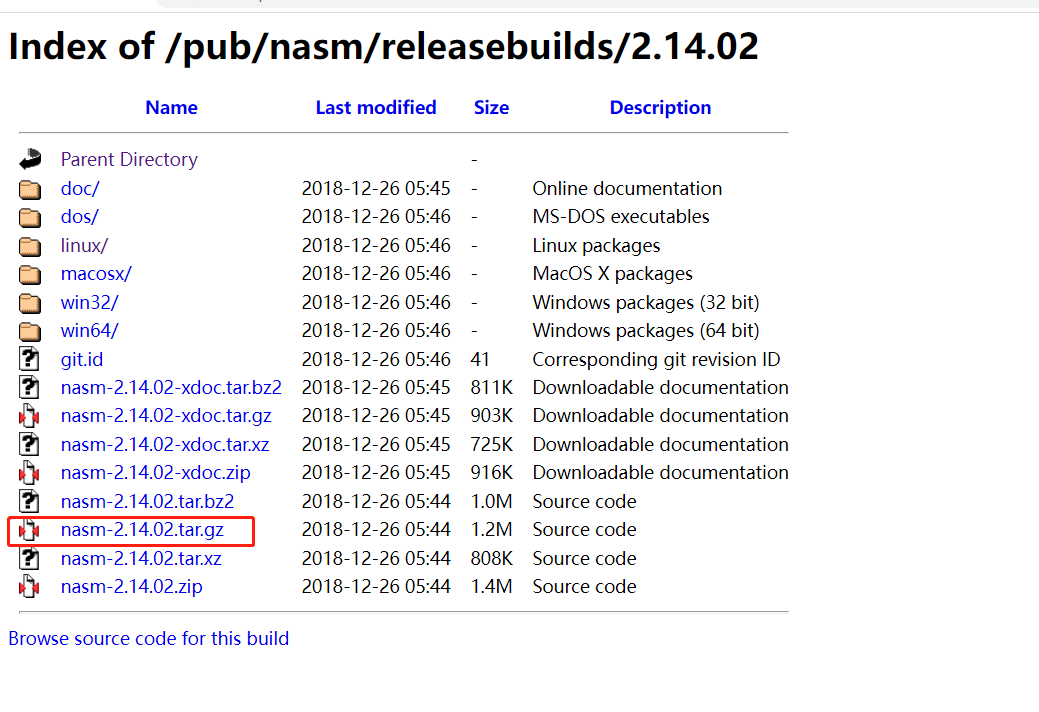Click the folder icon beside win64/

coord(30,331)
